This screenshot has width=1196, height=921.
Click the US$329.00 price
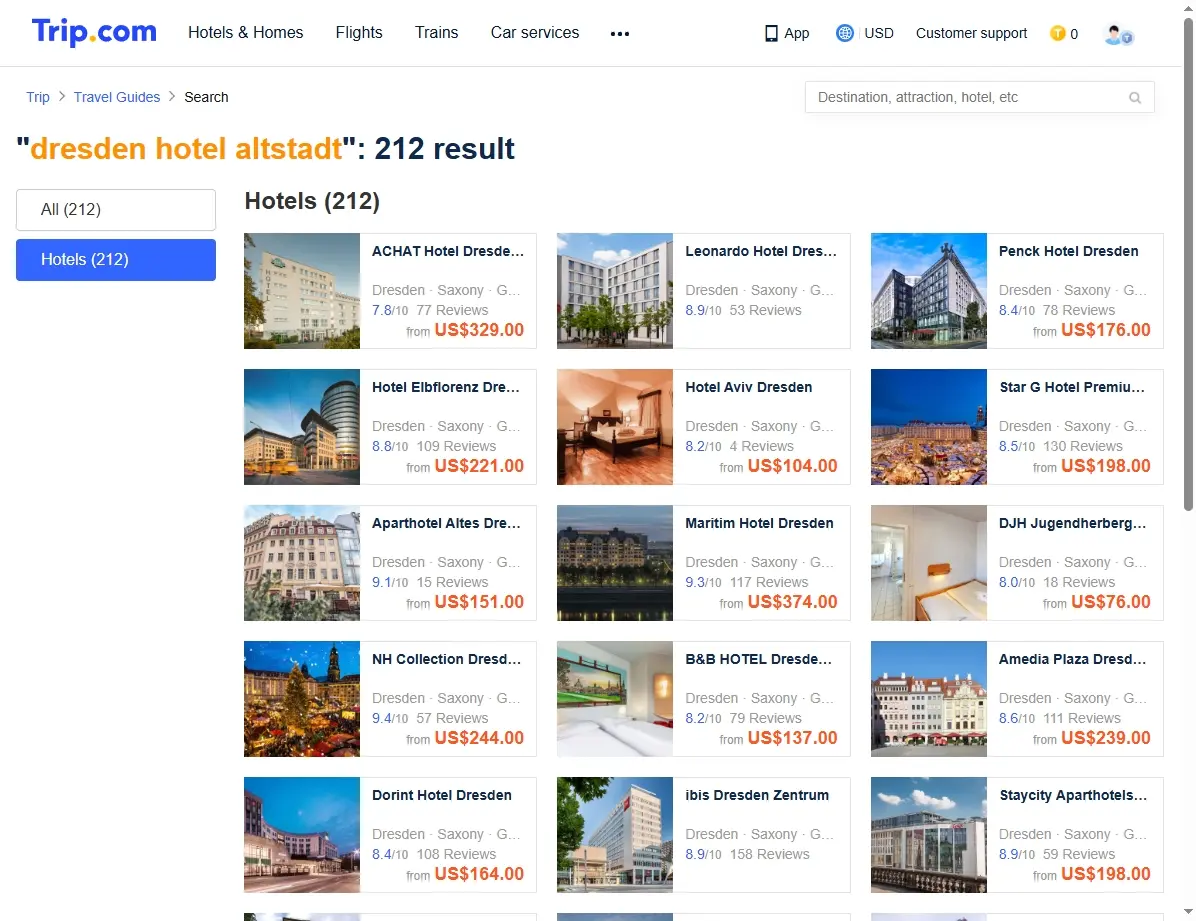click(479, 330)
